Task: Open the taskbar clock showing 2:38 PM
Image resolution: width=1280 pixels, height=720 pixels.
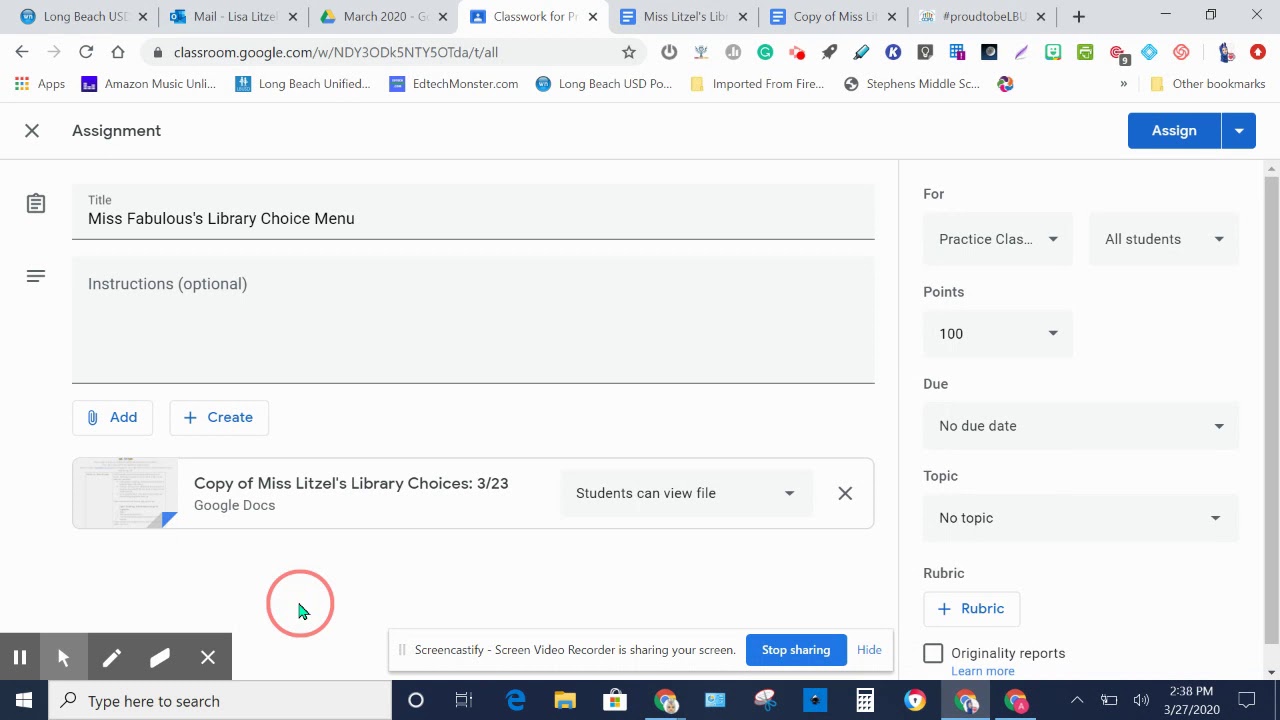Action: 1190,701
